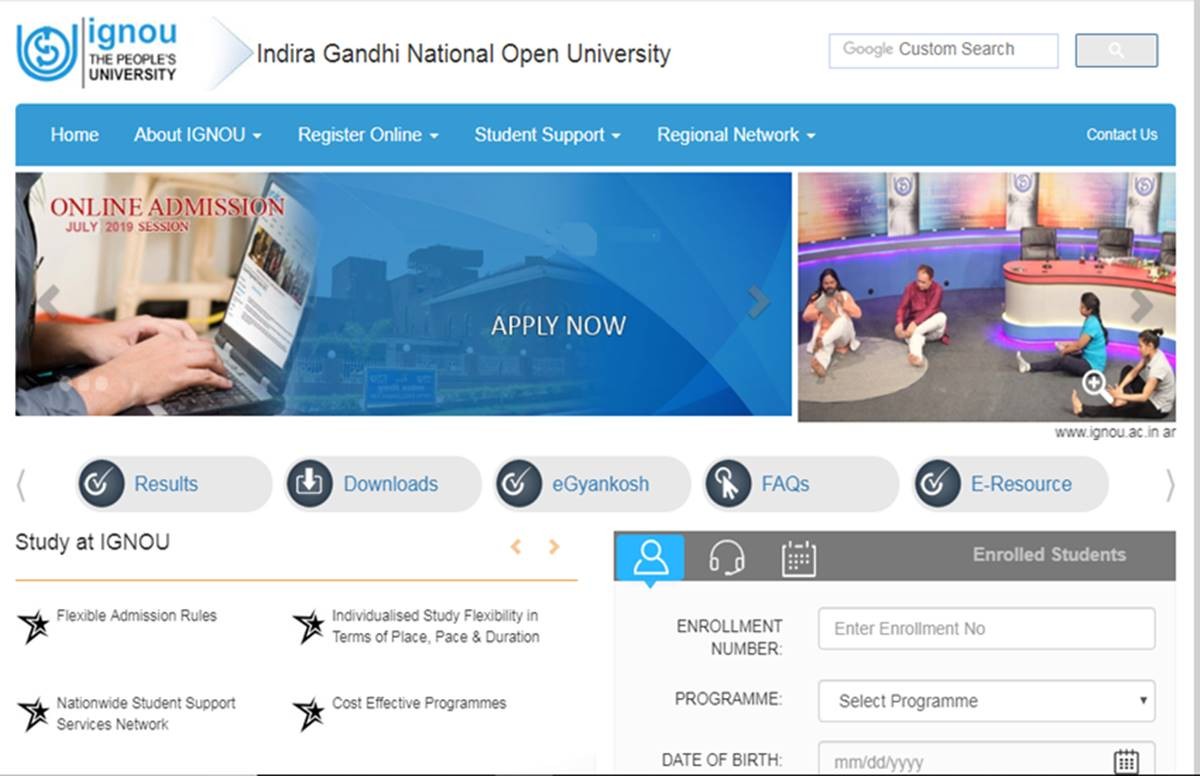Open the Downloads quick link icon
Image resolution: width=1200 pixels, height=776 pixels.
point(310,484)
